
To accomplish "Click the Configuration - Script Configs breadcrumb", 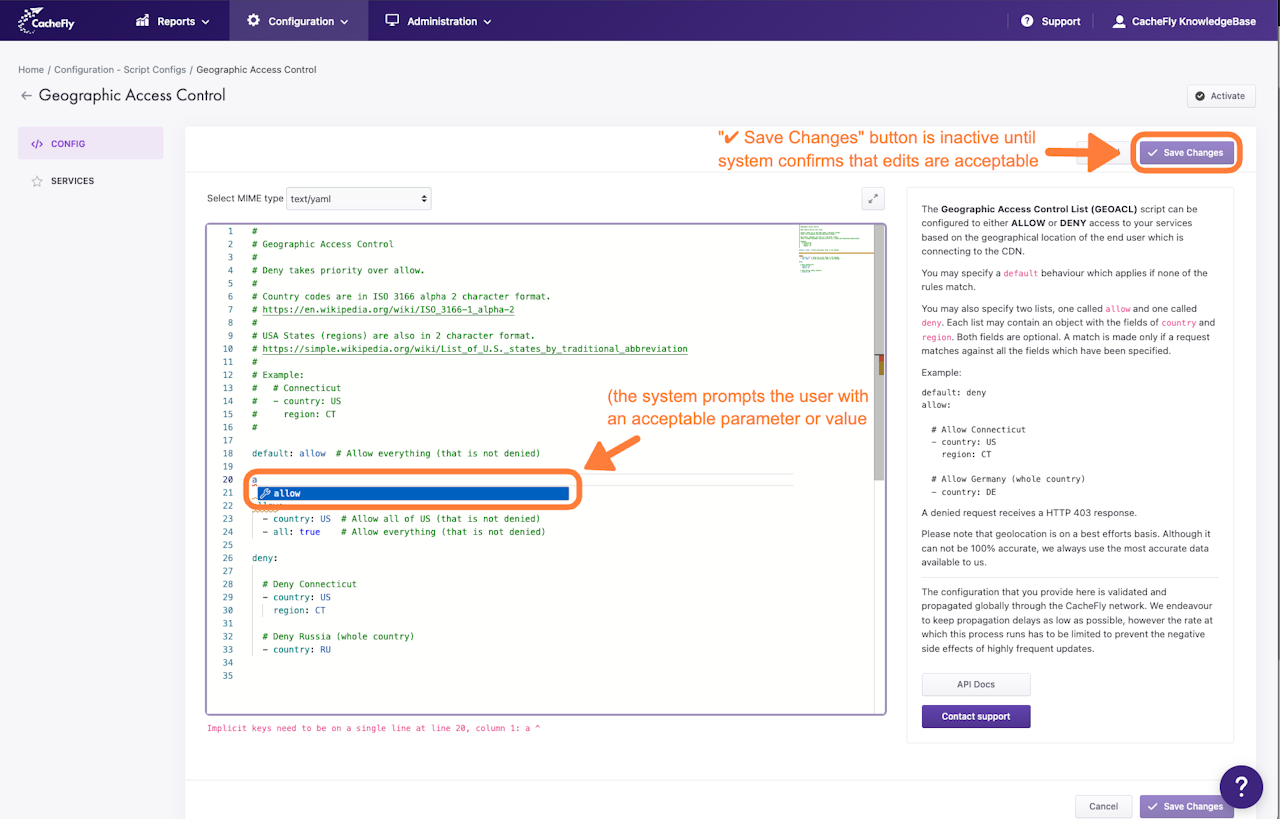I will [120, 70].
